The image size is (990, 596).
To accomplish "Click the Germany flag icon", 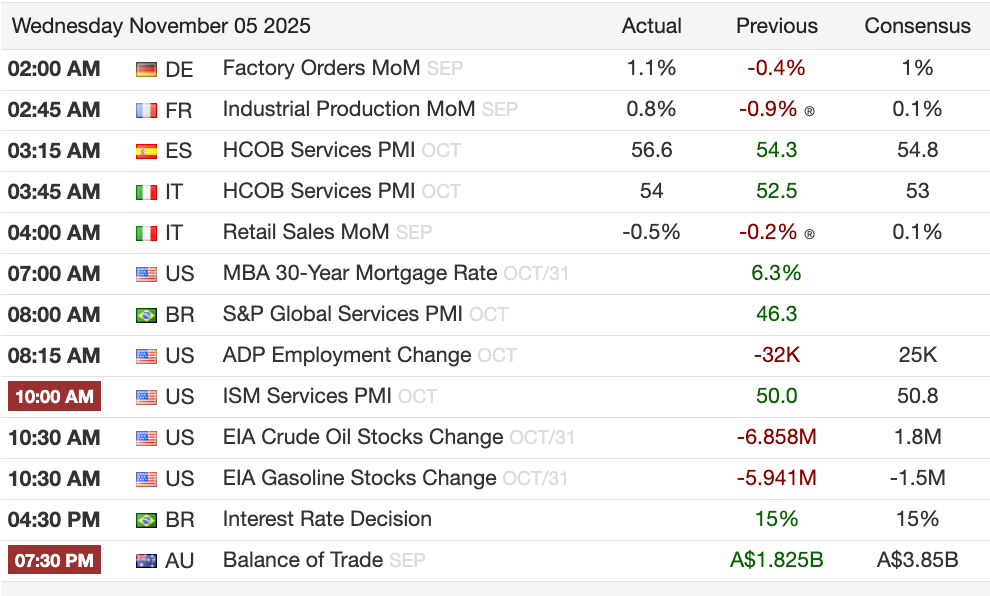I will 146,69.
